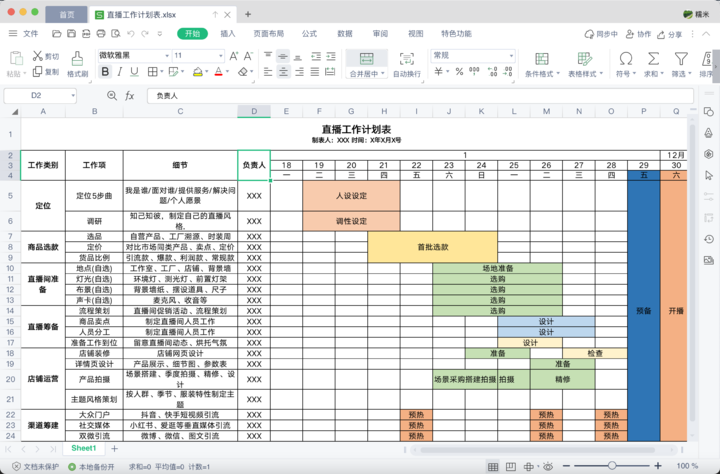
Task: Click the export to PDF icon
Action: 86,34
